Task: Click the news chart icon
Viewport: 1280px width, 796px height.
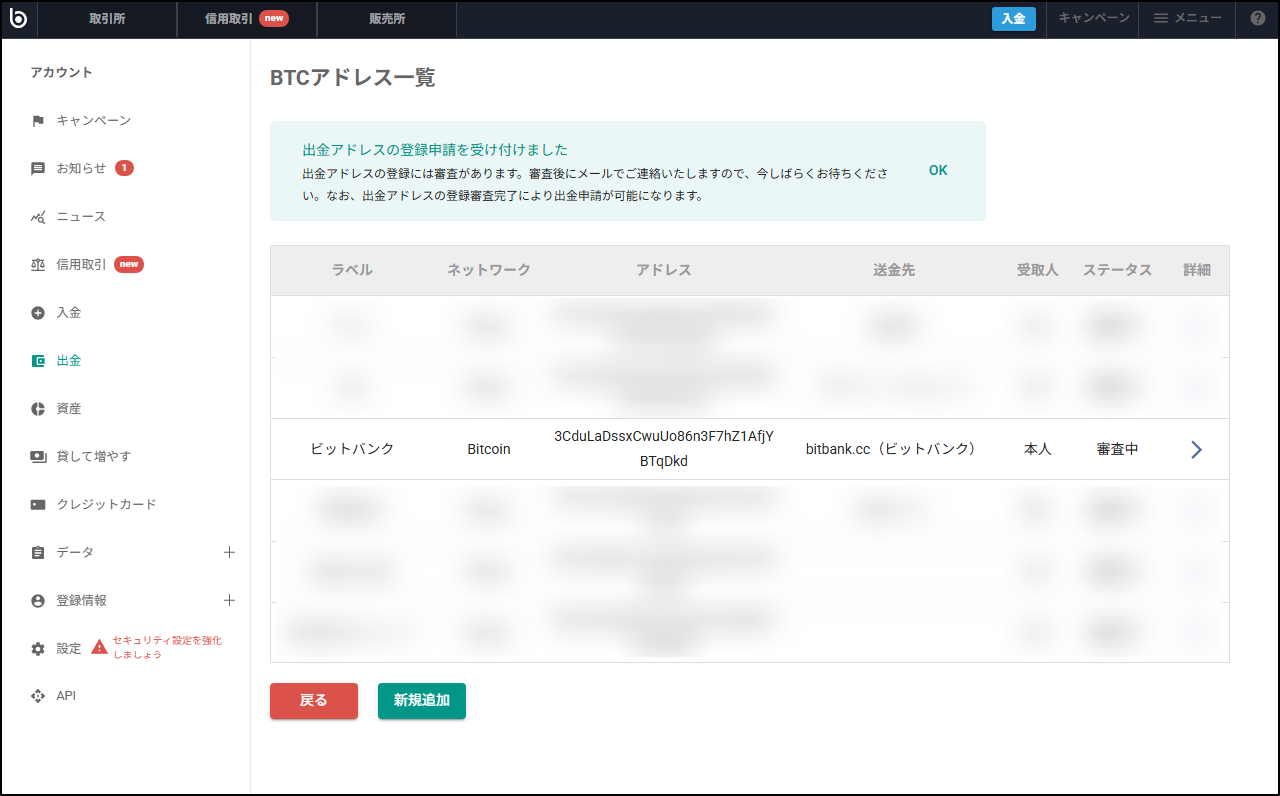Action: pyautogui.click(x=38, y=217)
